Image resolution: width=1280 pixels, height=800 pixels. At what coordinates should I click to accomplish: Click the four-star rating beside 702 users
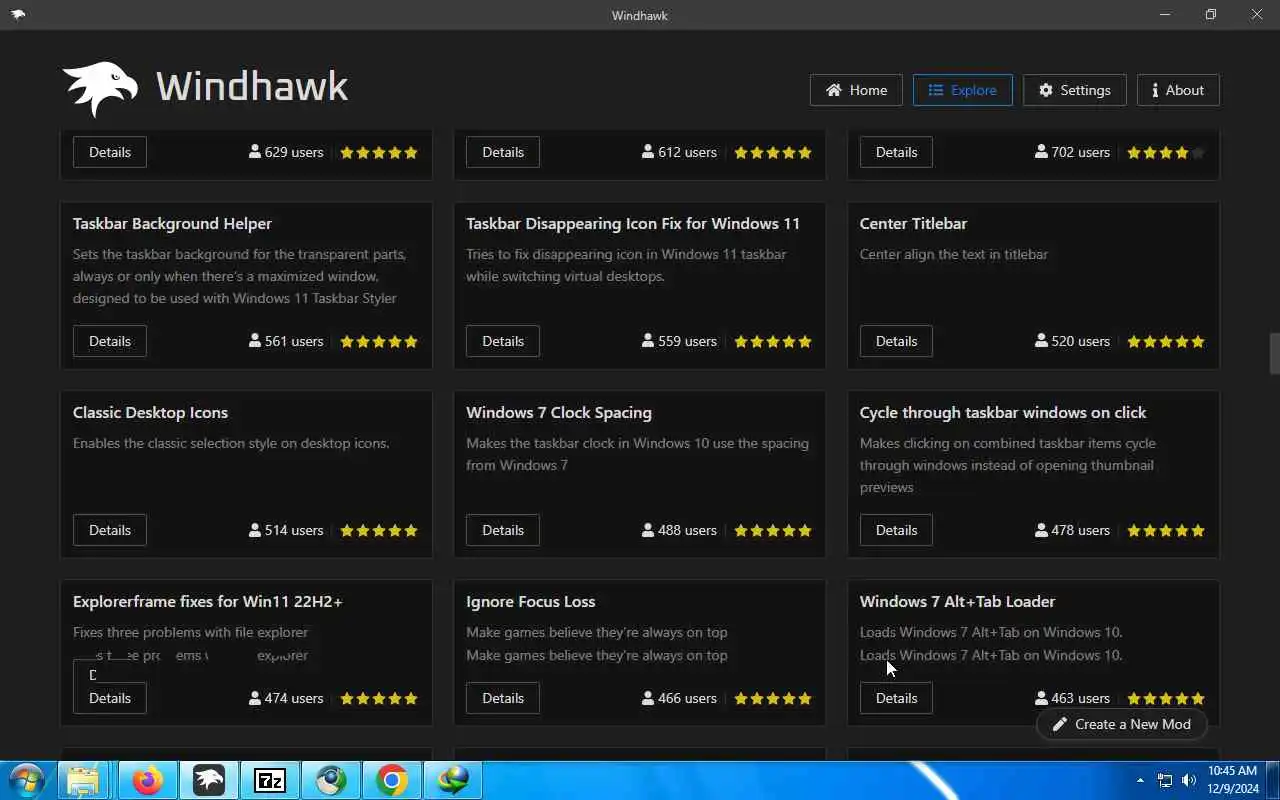(x=1166, y=152)
